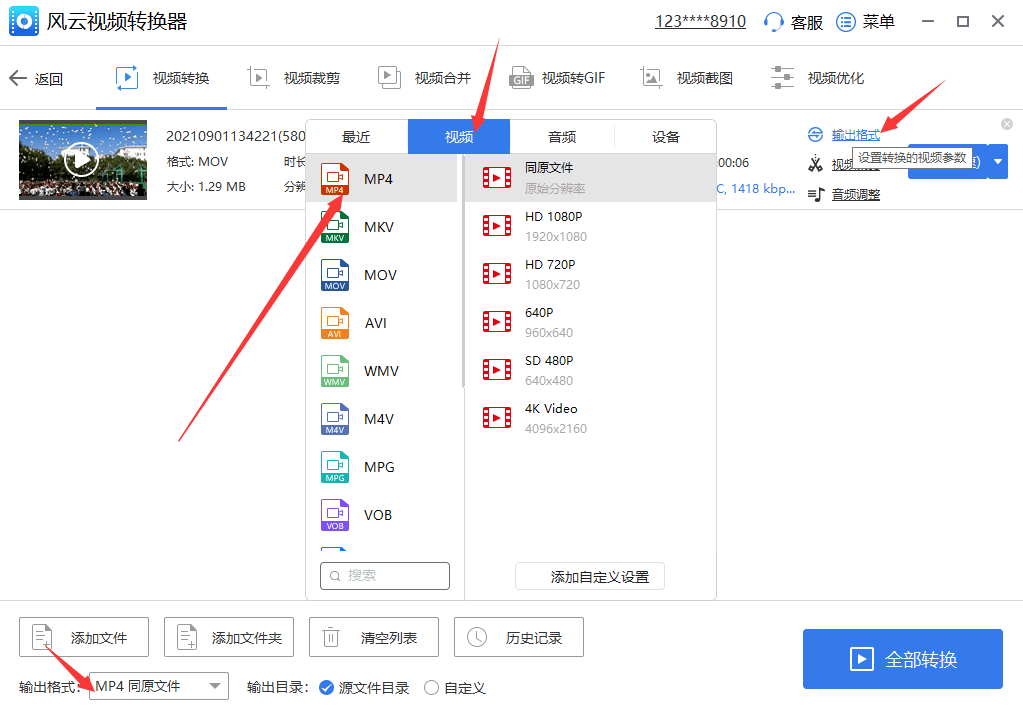Select HD 720P film icon
The height and width of the screenshot is (716, 1023).
pyautogui.click(x=496, y=273)
